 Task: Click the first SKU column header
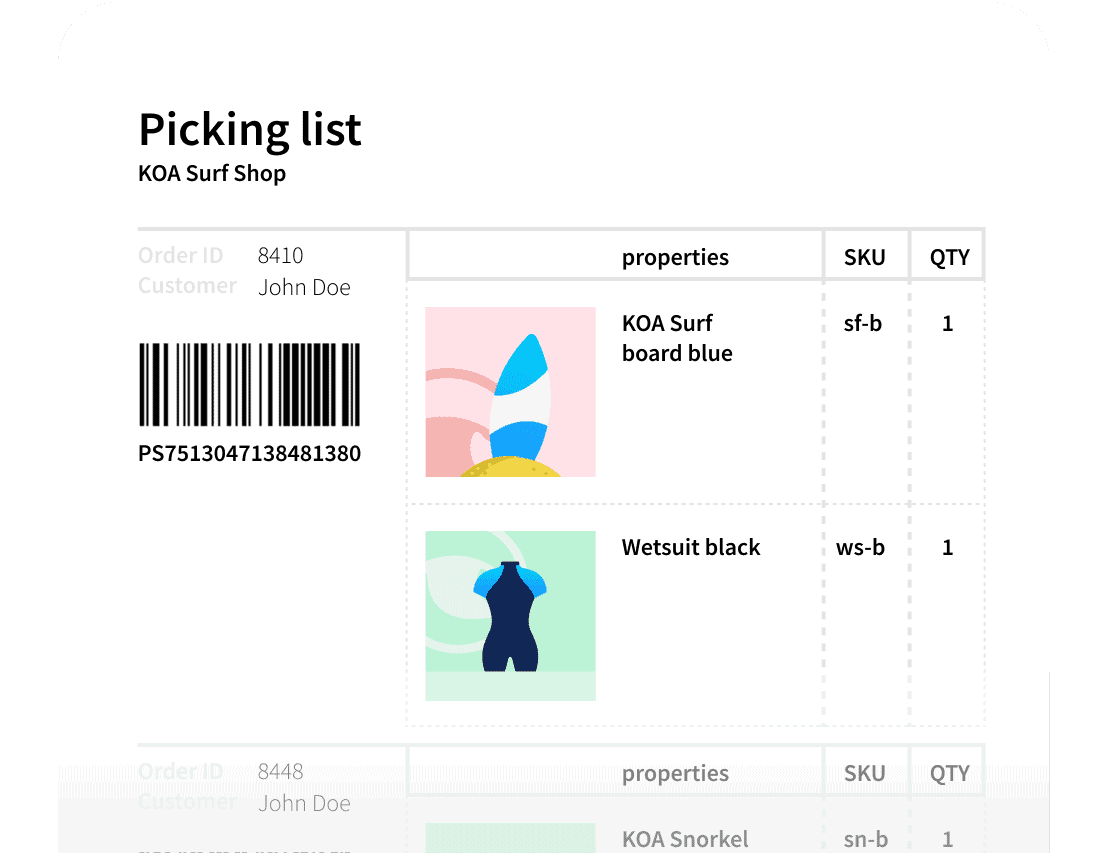point(864,257)
